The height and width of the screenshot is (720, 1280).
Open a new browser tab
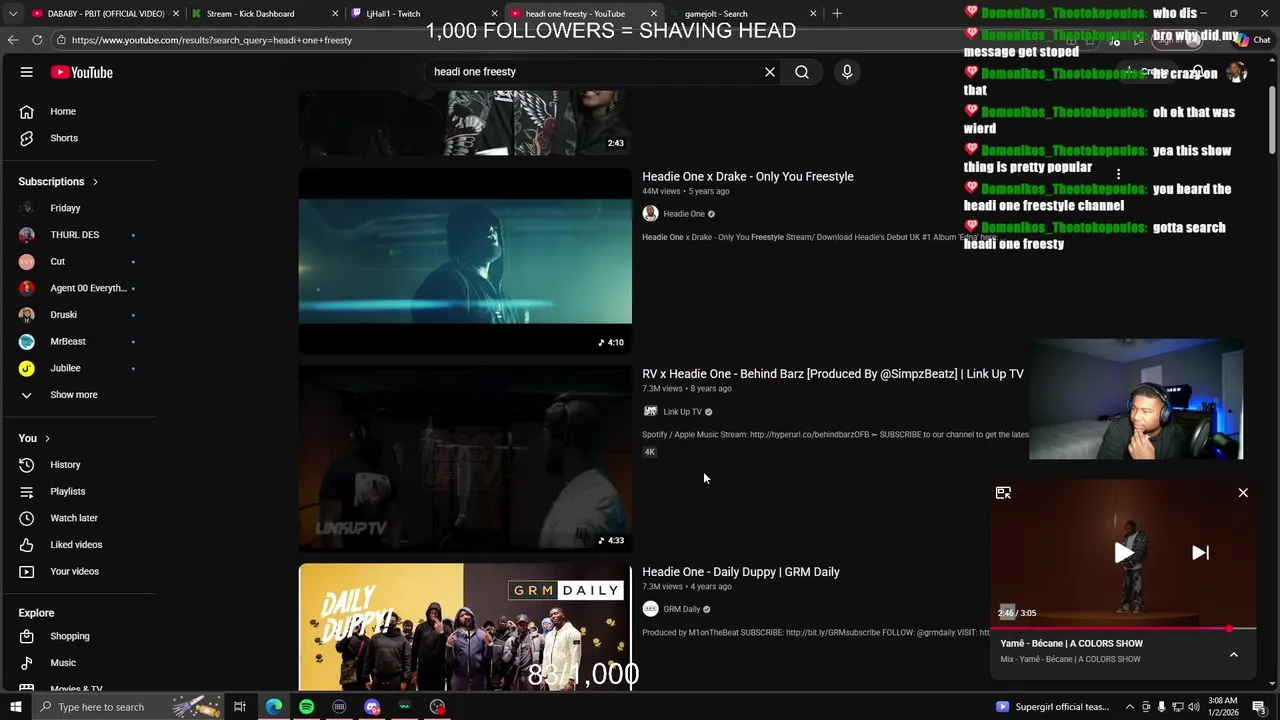837,13
